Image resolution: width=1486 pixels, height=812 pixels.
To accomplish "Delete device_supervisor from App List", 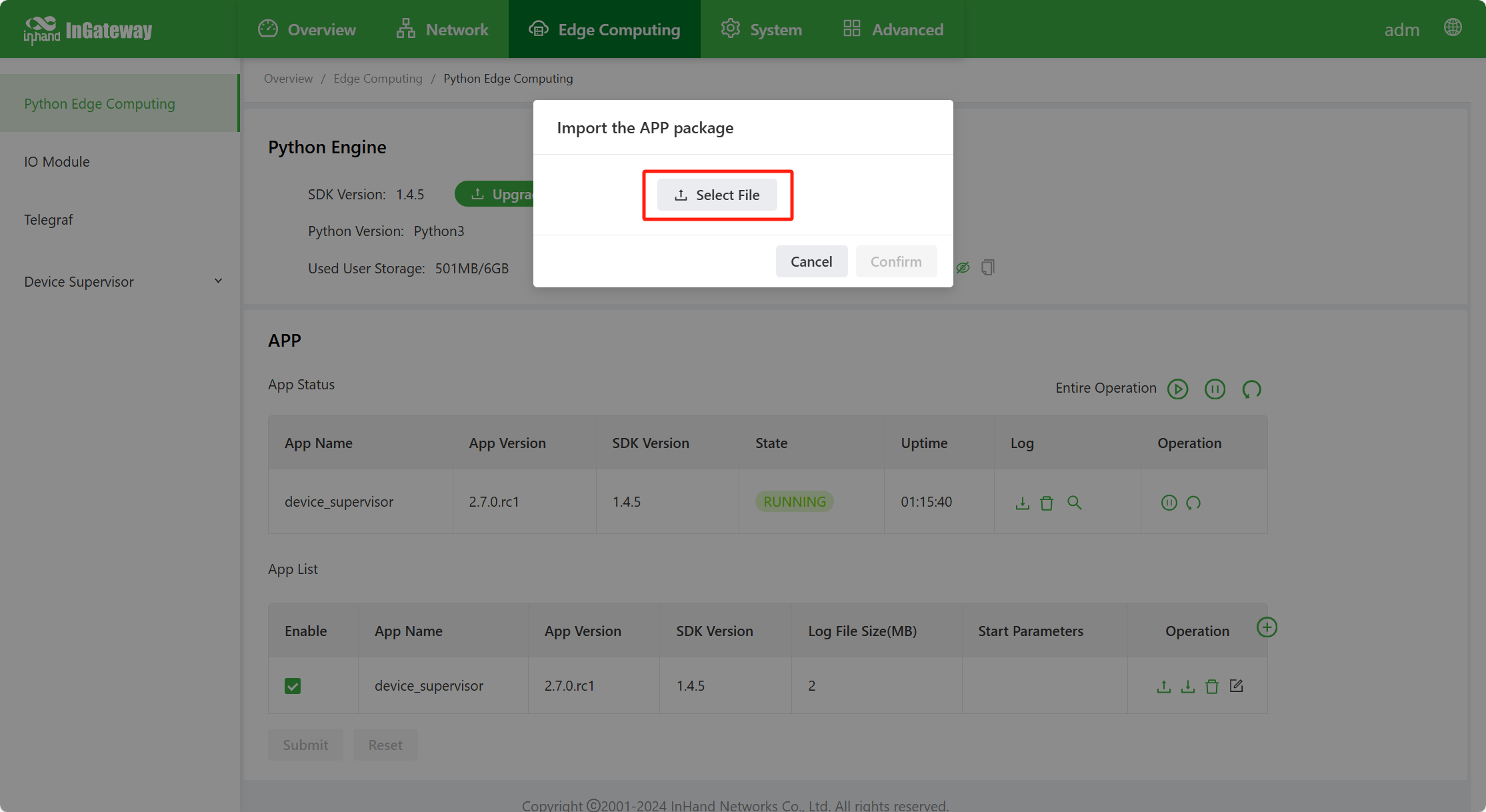I will click(x=1211, y=686).
